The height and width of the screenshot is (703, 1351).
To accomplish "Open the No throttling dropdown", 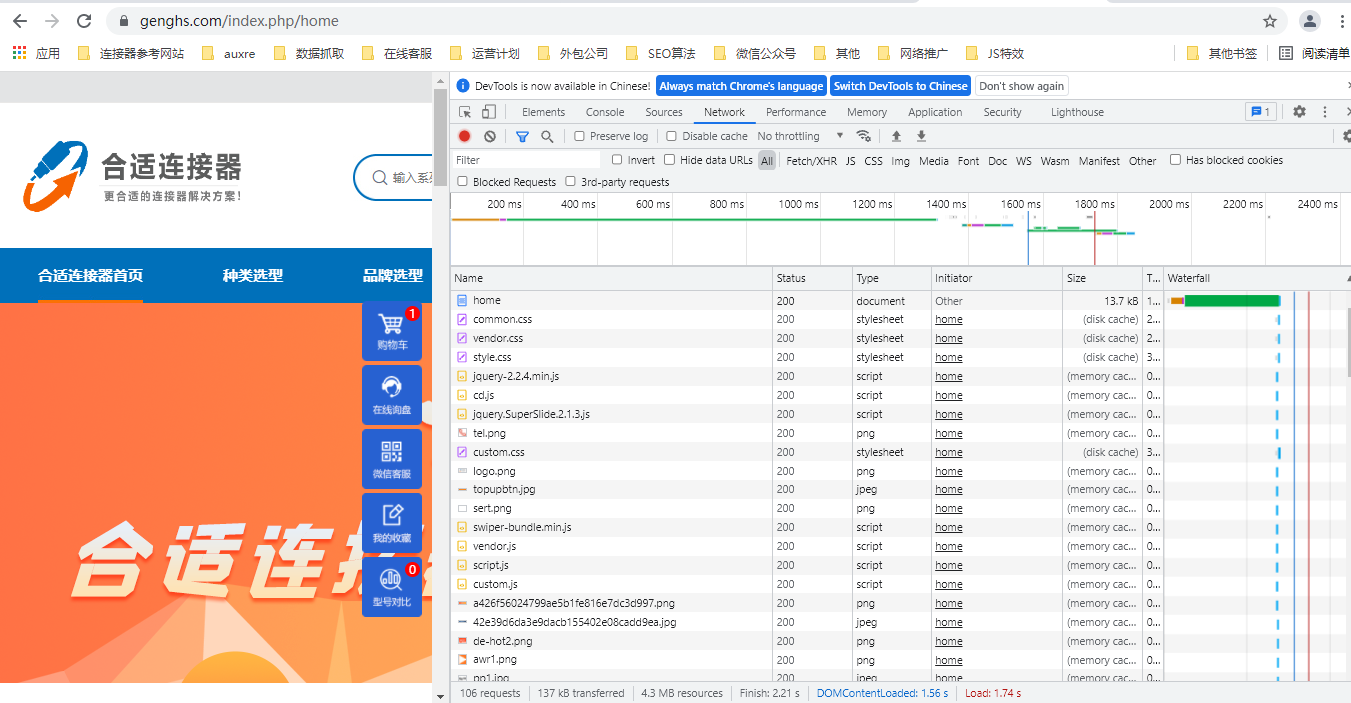I will click(800, 136).
